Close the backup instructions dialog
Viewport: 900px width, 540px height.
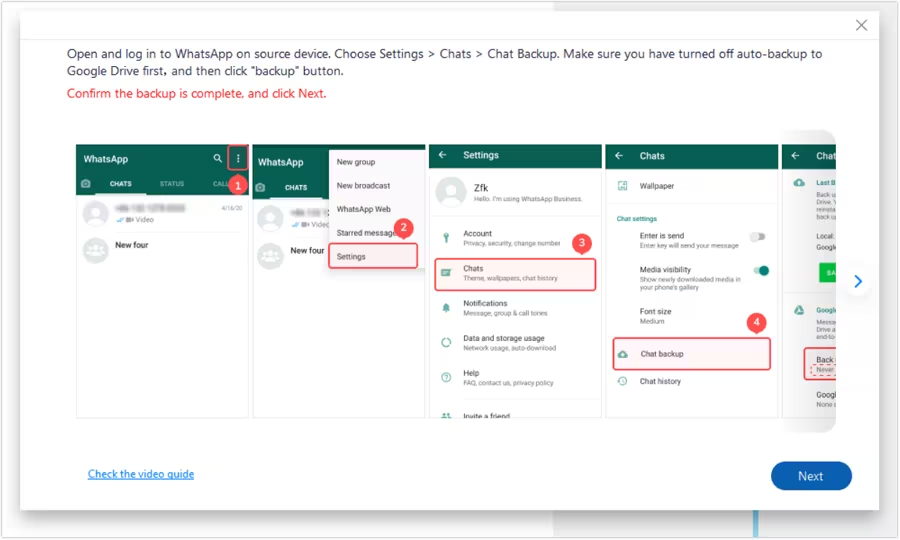coord(861,26)
